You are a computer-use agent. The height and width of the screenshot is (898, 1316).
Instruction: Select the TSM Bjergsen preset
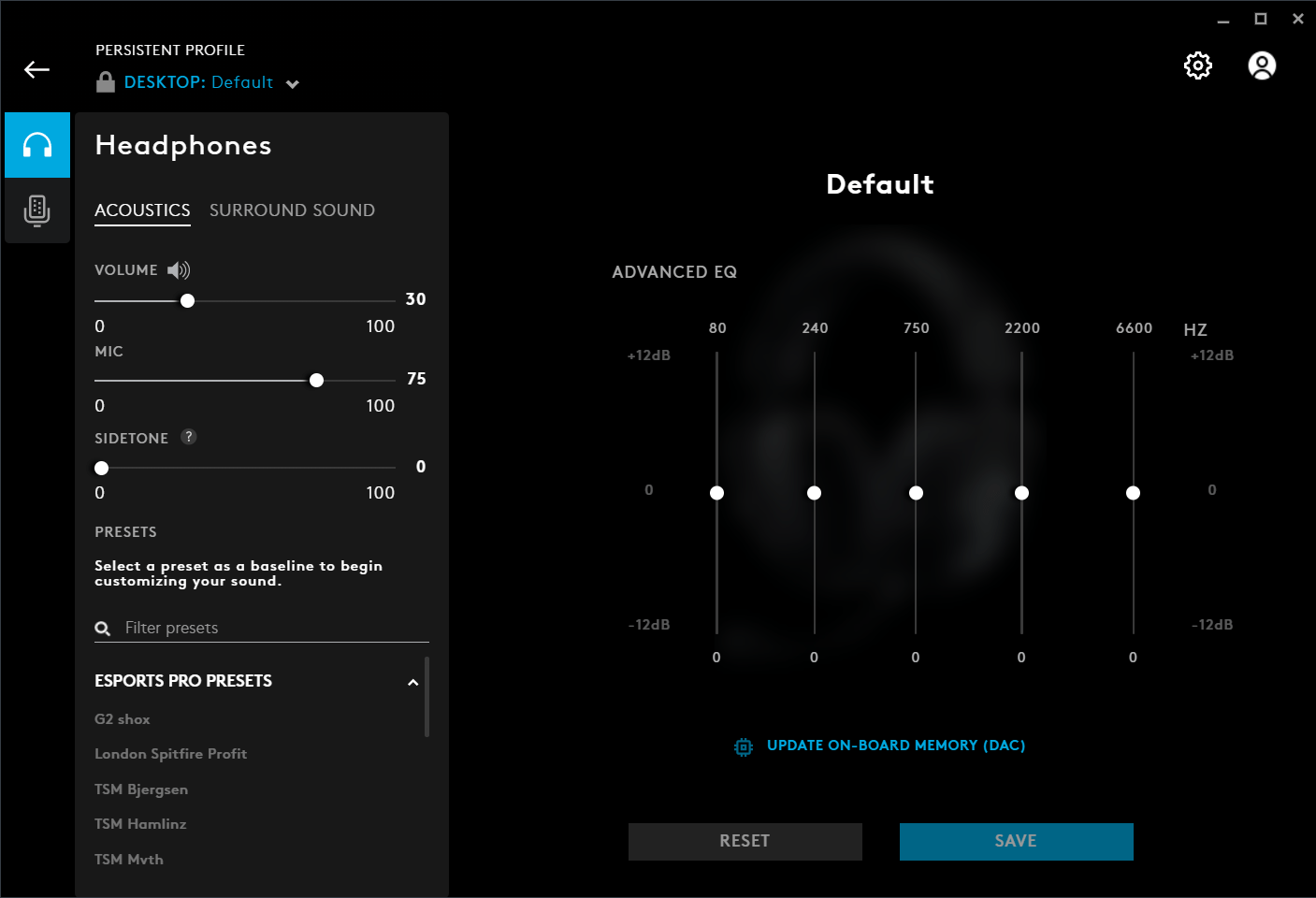pos(141,789)
